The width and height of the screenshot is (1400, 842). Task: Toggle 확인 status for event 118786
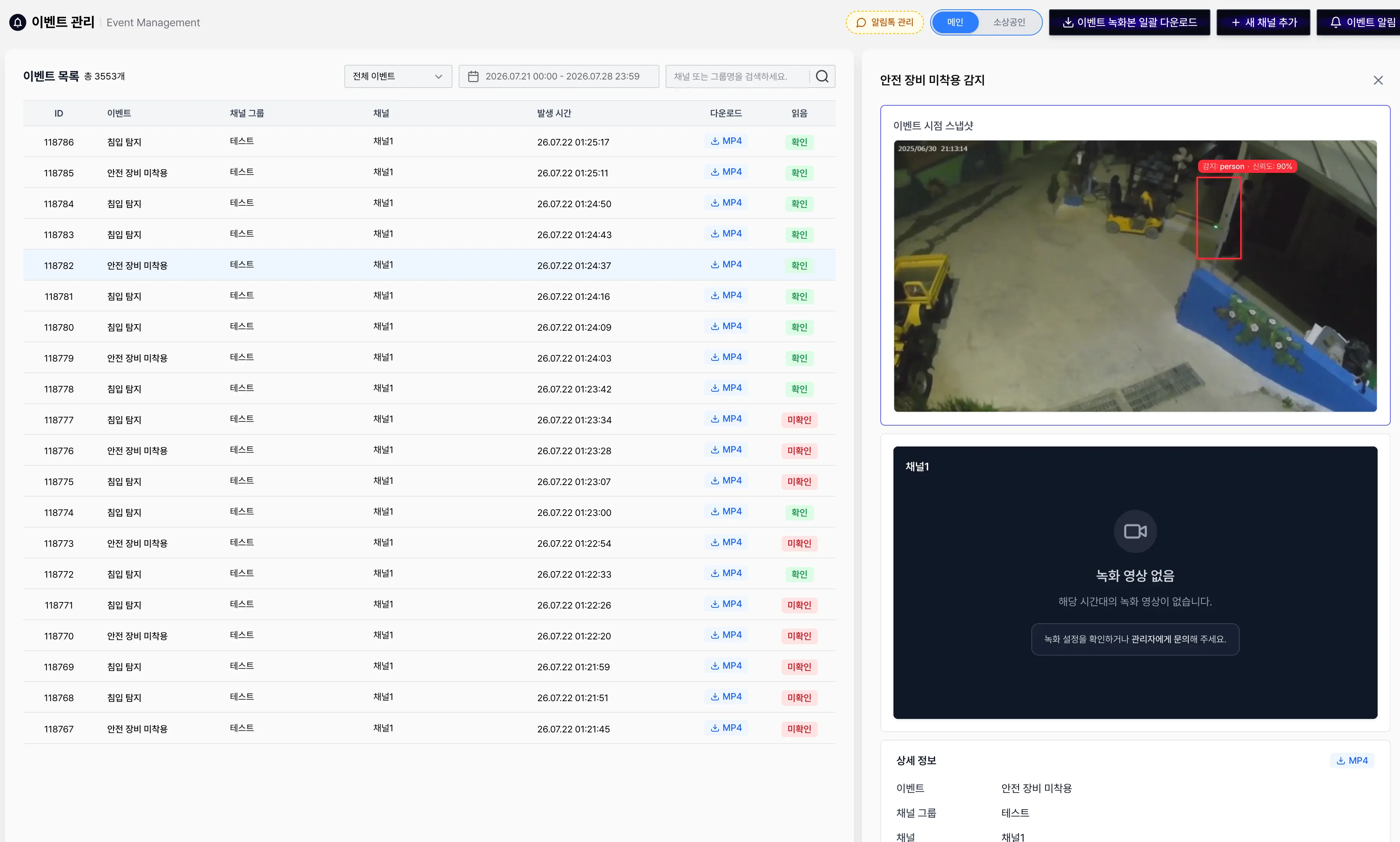[799, 142]
